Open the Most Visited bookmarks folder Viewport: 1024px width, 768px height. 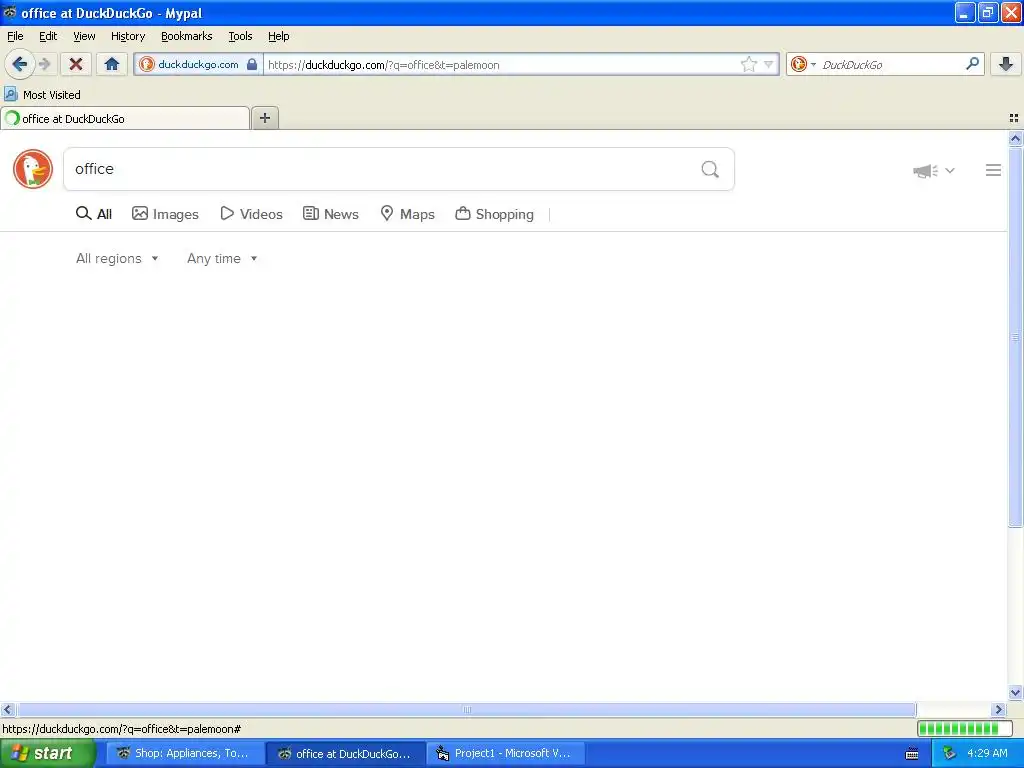pyautogui.click(x=43, y=95)
